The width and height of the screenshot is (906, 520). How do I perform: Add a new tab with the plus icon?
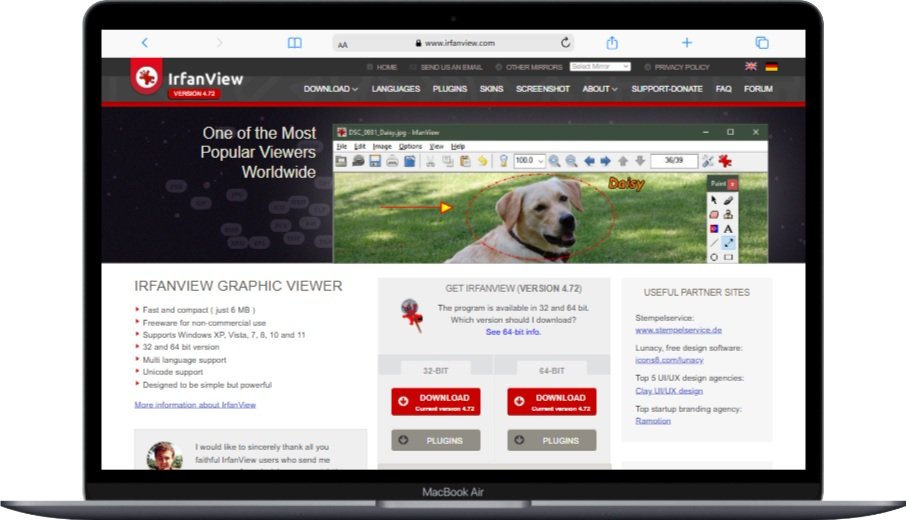click(x=686, y=43)
